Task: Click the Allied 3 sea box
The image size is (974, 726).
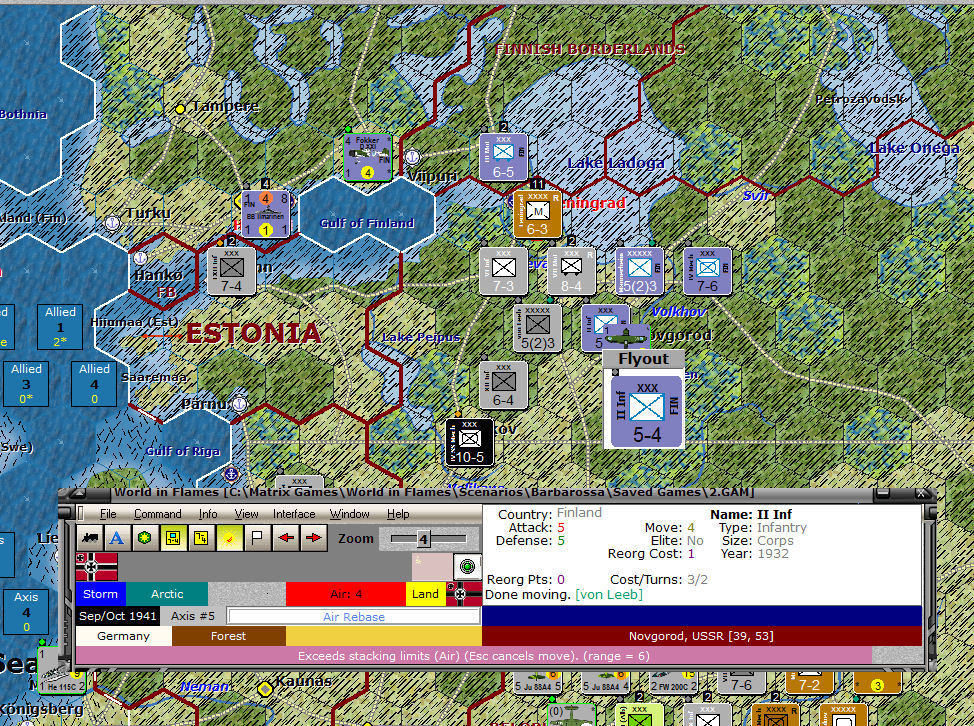Action: [26, 384]
